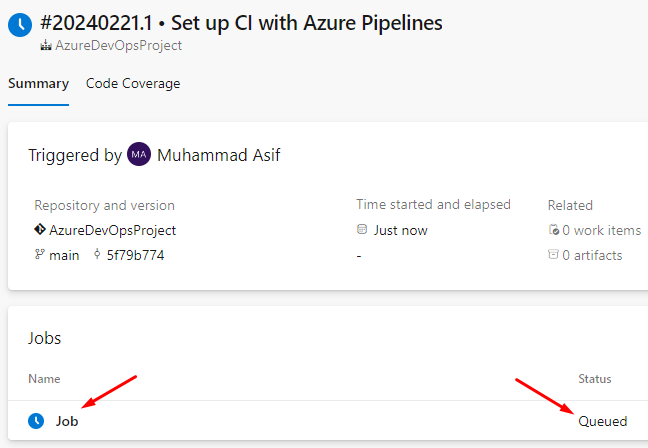Open commit 5f79b774

(136, 255)
